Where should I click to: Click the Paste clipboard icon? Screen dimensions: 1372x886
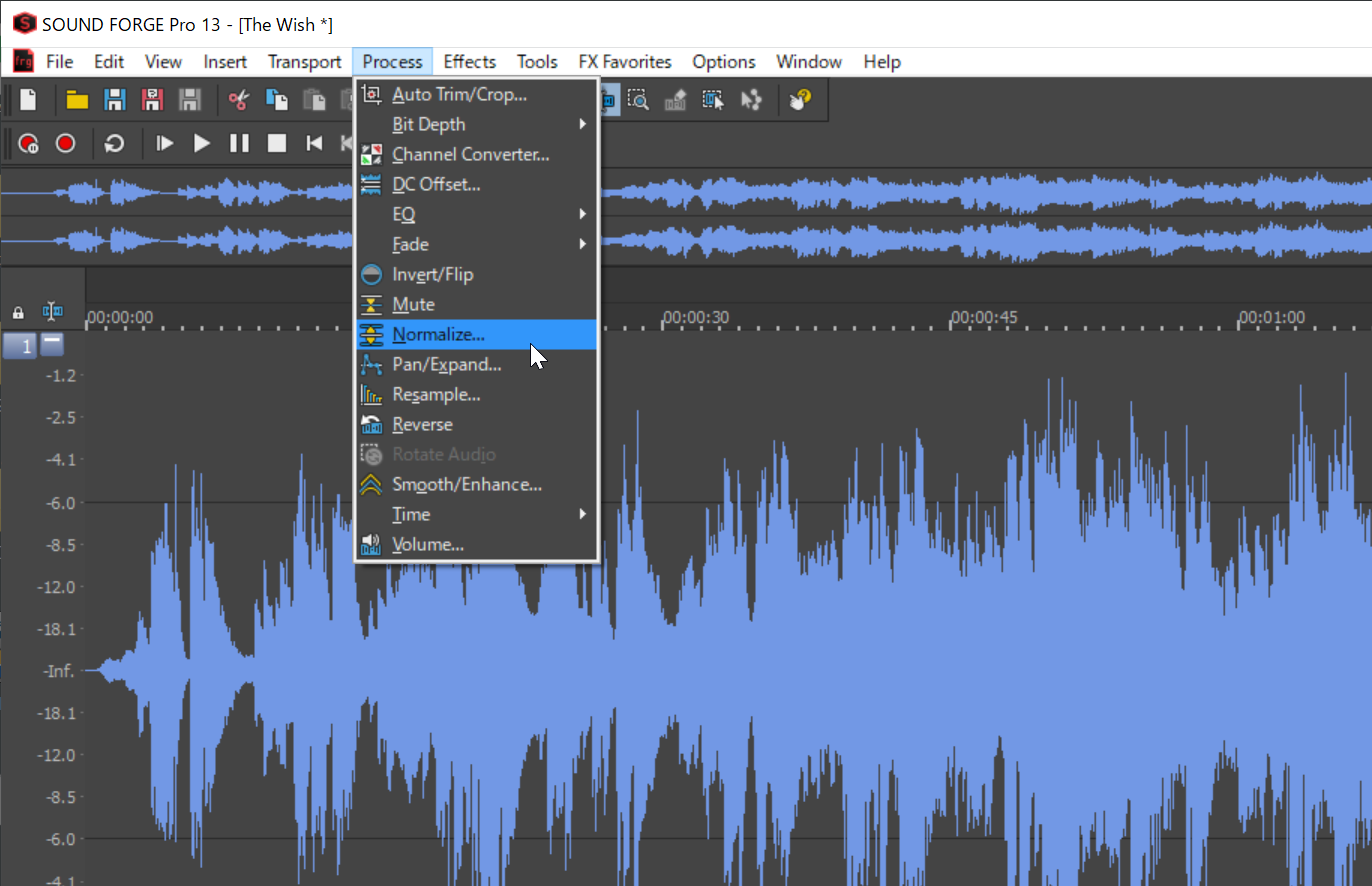click(314, 100)
